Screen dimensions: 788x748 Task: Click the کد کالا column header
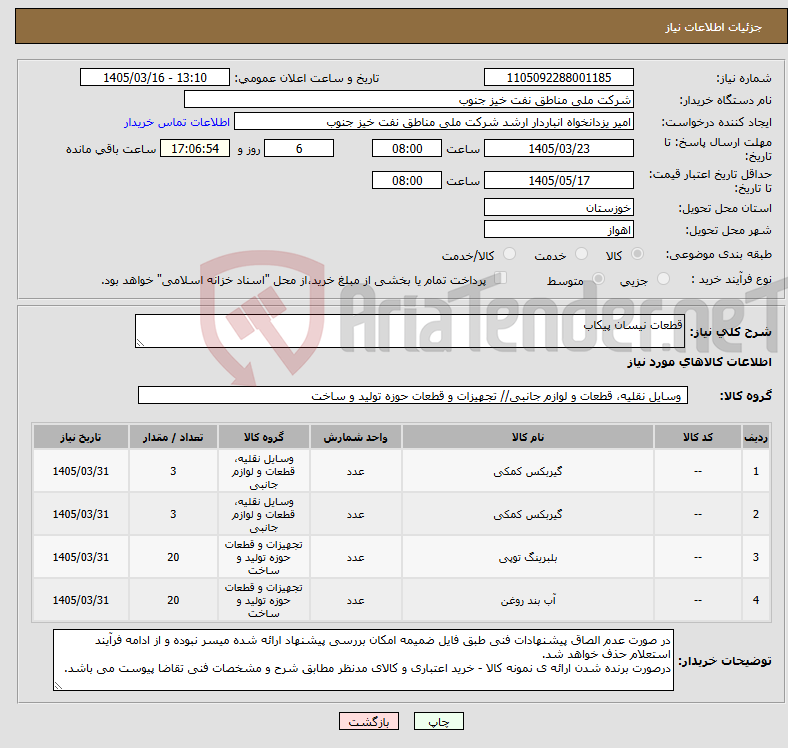click(x=698, y=437)
